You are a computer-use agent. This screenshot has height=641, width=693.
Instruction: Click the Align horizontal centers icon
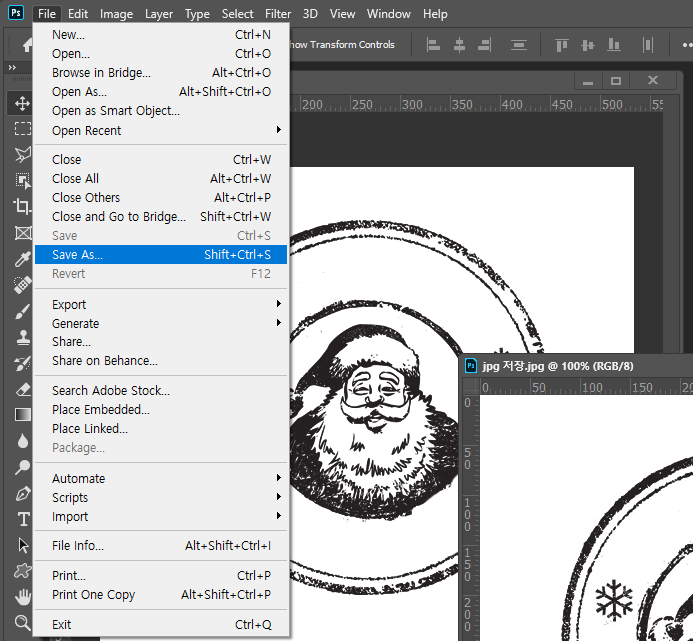point(459,45)
